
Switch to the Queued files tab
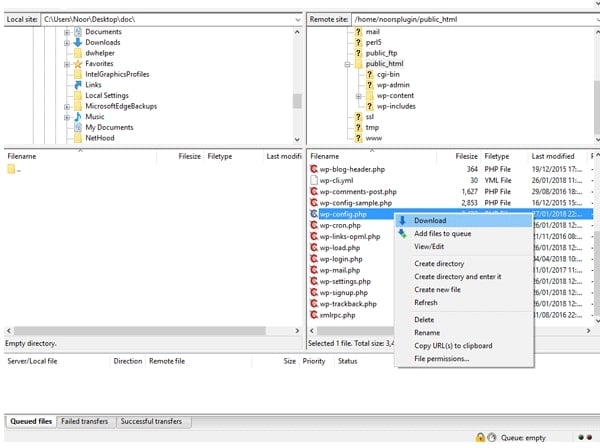[x=31, y=421]
